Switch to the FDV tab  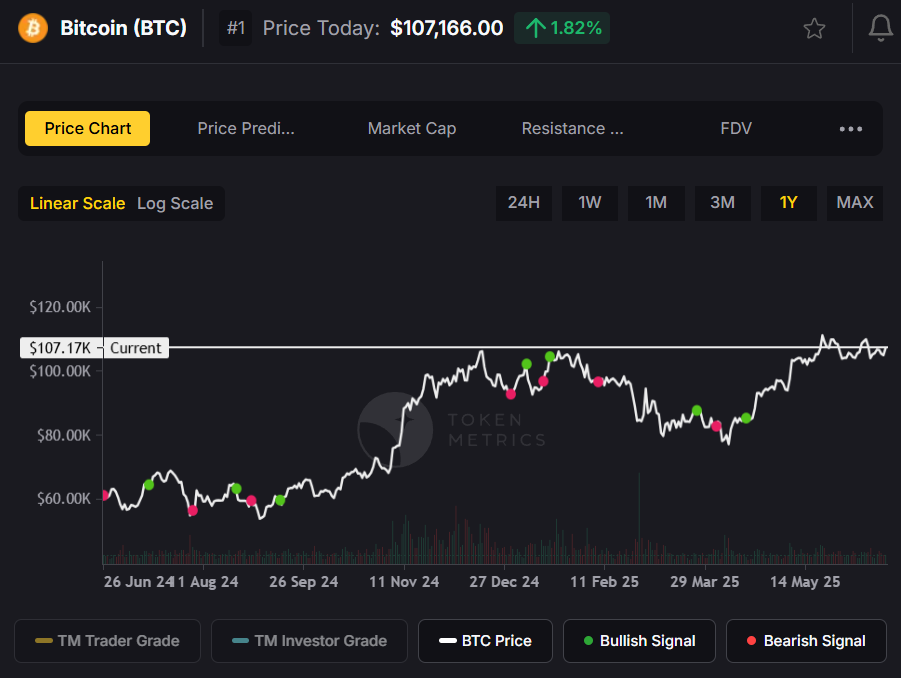[x=736, y=128]
